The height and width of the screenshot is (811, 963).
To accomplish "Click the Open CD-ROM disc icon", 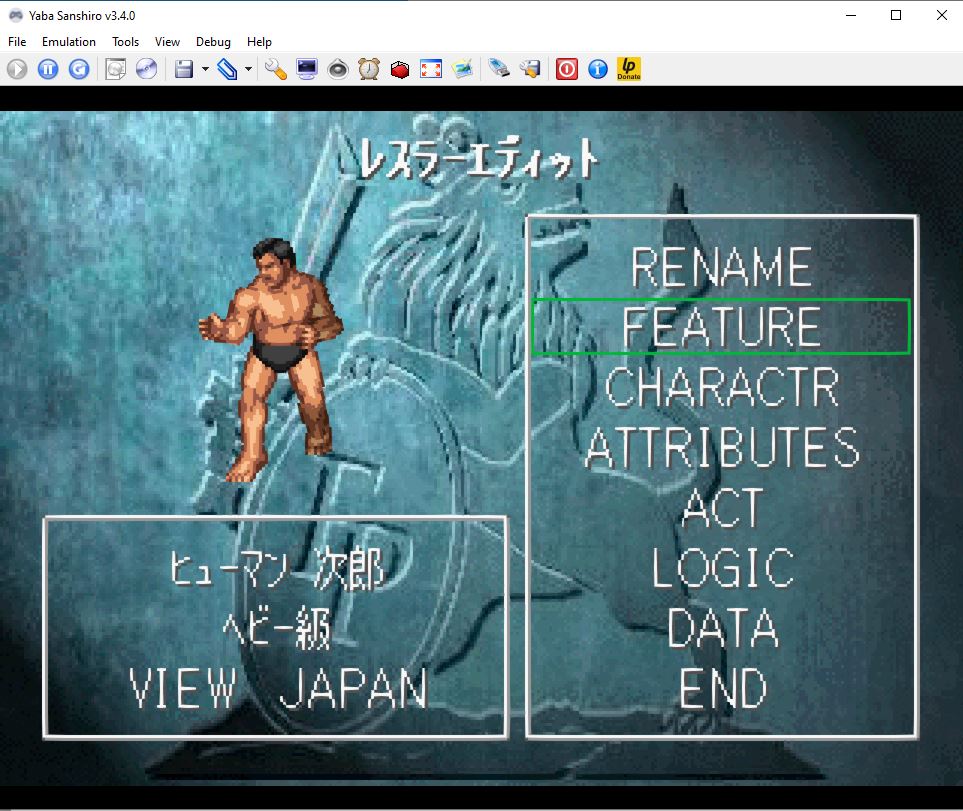I will click(x=146, y=69).
